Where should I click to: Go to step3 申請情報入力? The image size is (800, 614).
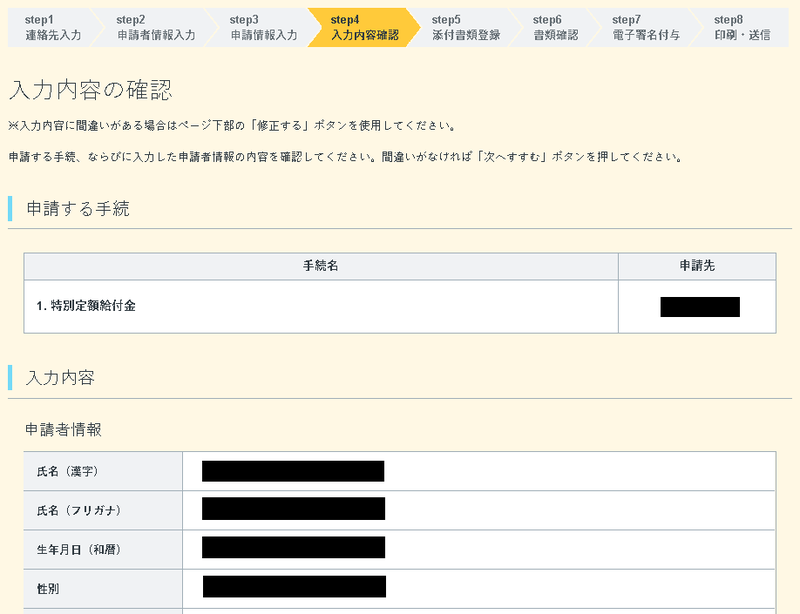[263, 28]
